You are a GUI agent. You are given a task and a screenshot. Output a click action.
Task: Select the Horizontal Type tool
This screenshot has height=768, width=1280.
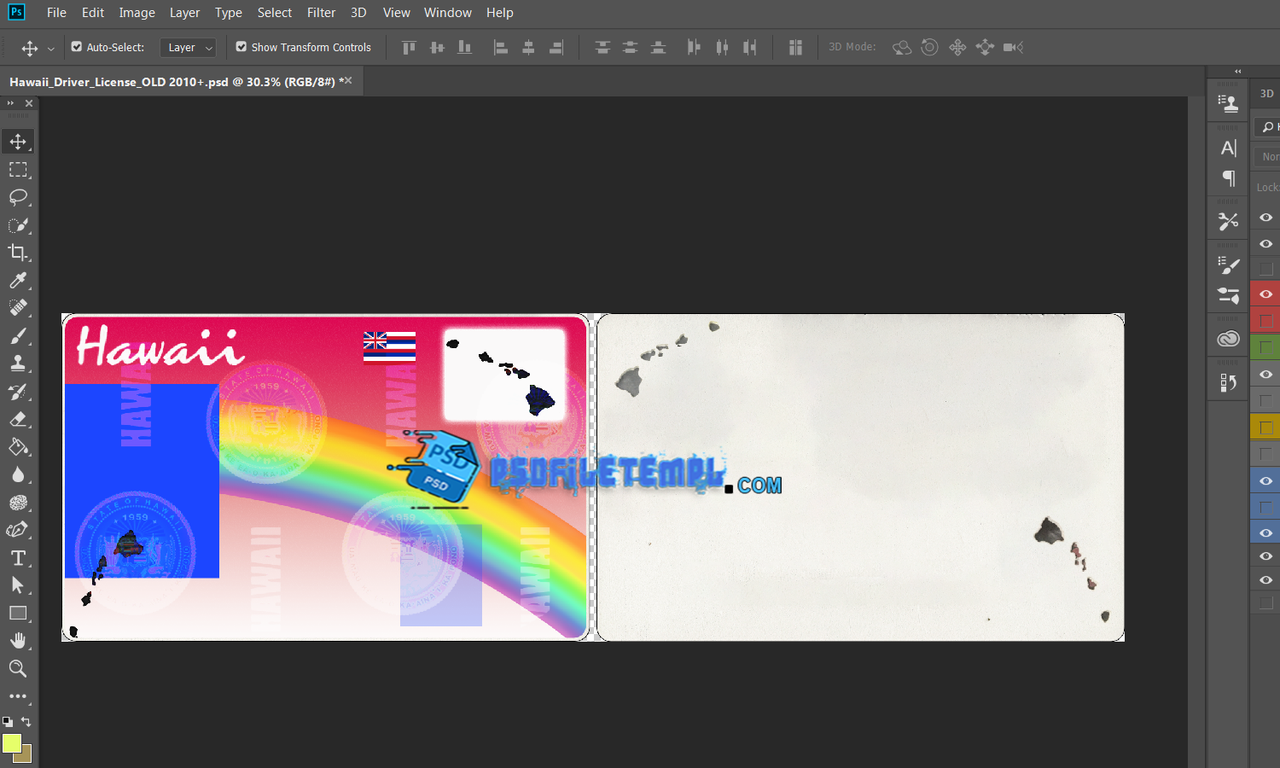(x=18, y=558)
